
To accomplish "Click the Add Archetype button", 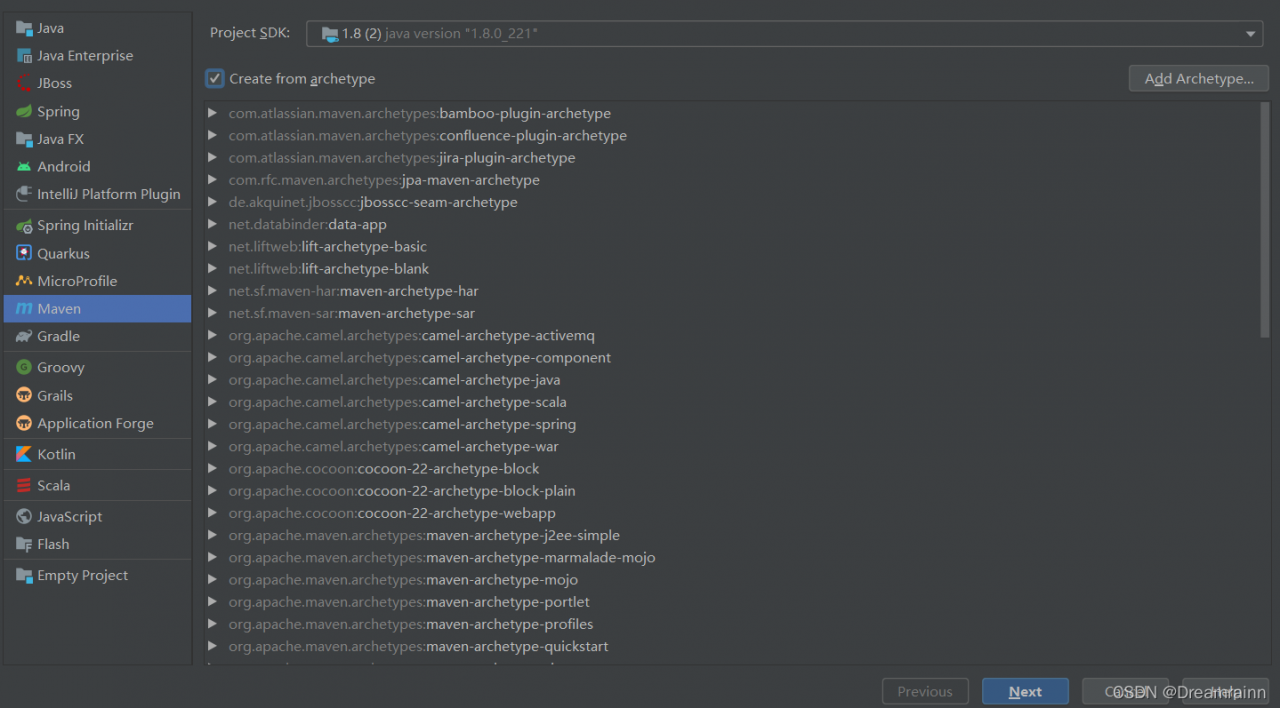I will click(x=1199, y=79).
